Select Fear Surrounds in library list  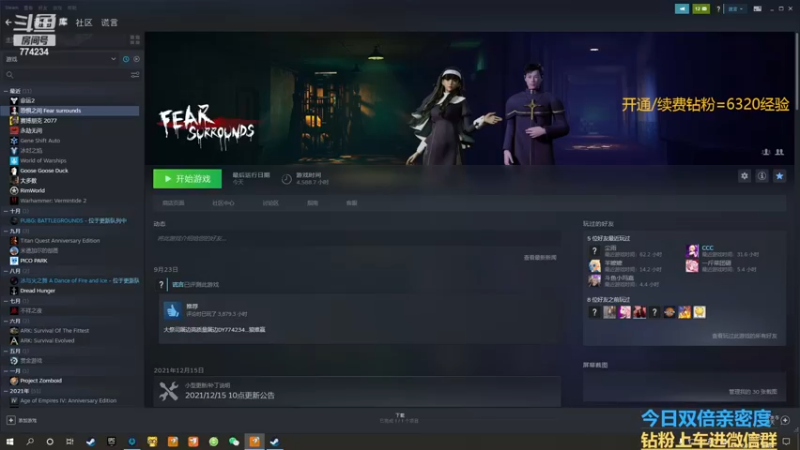click(70, 111)
